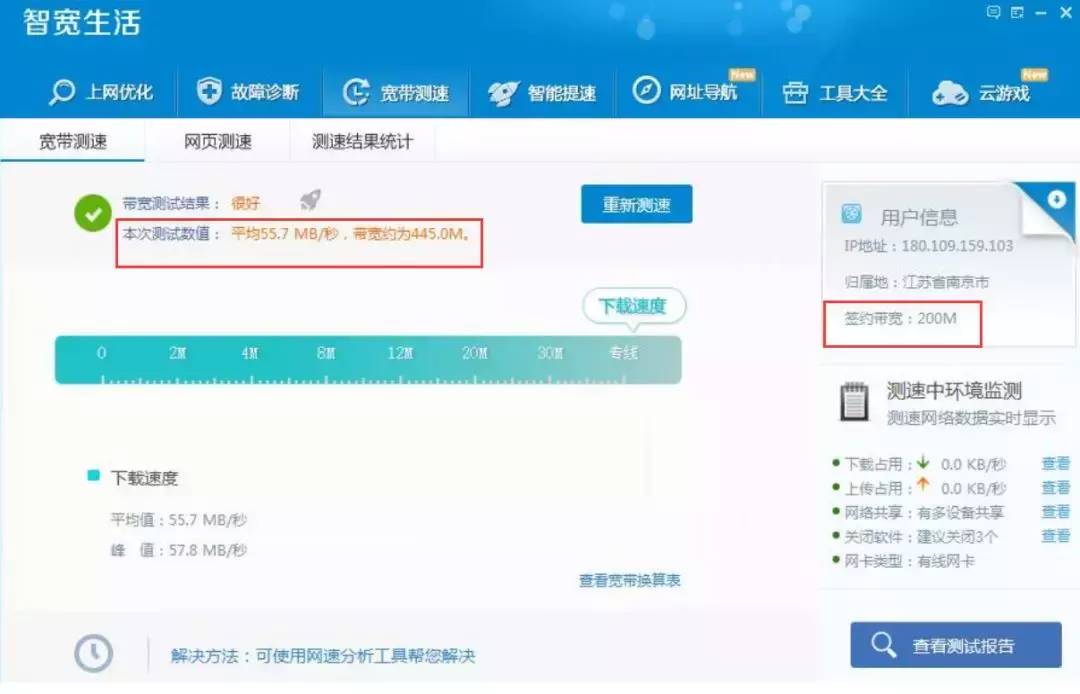The width and height of the screenshot is (1080, 694).
Task: Click the 解决方法 network analysis tool text
Action: 323,655
